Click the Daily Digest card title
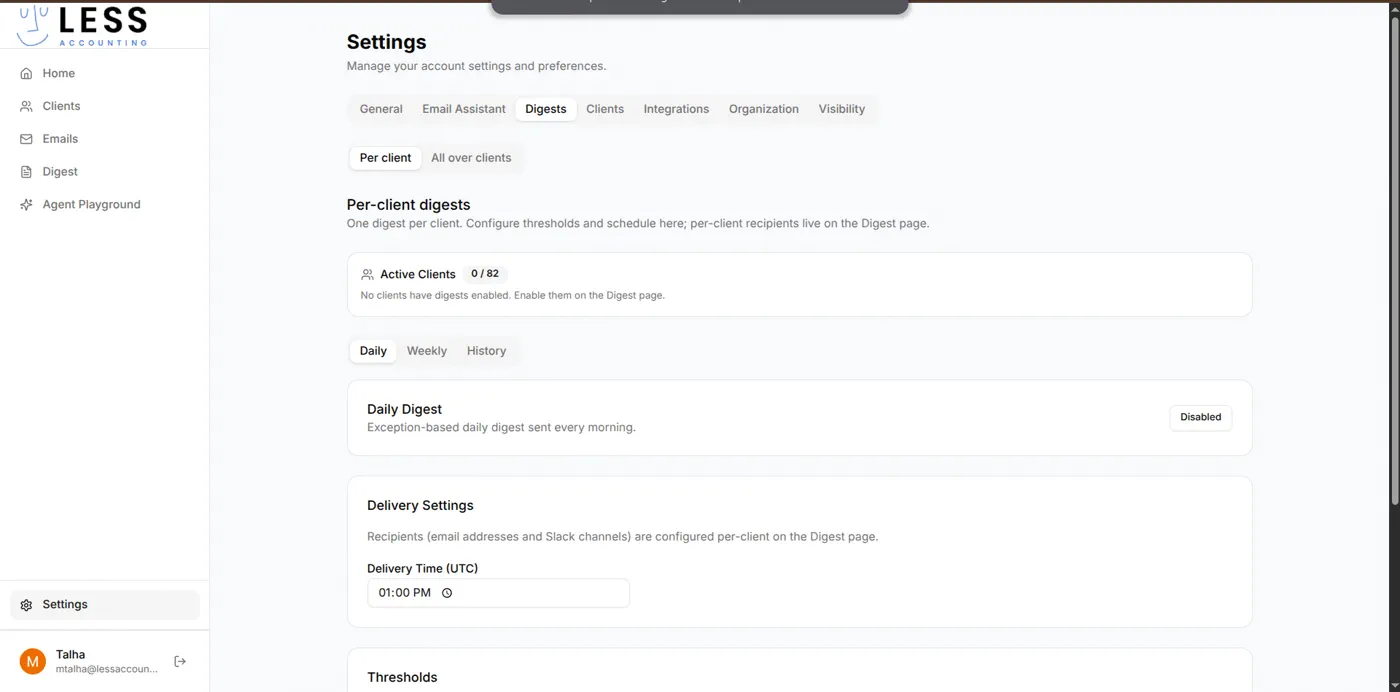This screenshot has width=1400, height=692. click(405, 409)
